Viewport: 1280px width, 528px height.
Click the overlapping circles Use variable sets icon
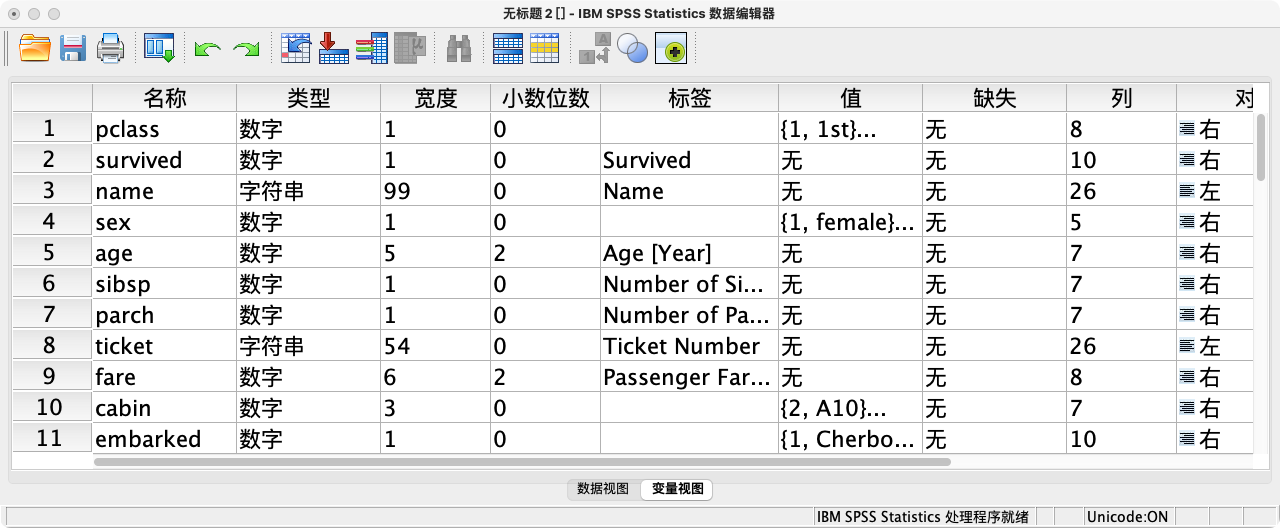(x=632, y=48)
